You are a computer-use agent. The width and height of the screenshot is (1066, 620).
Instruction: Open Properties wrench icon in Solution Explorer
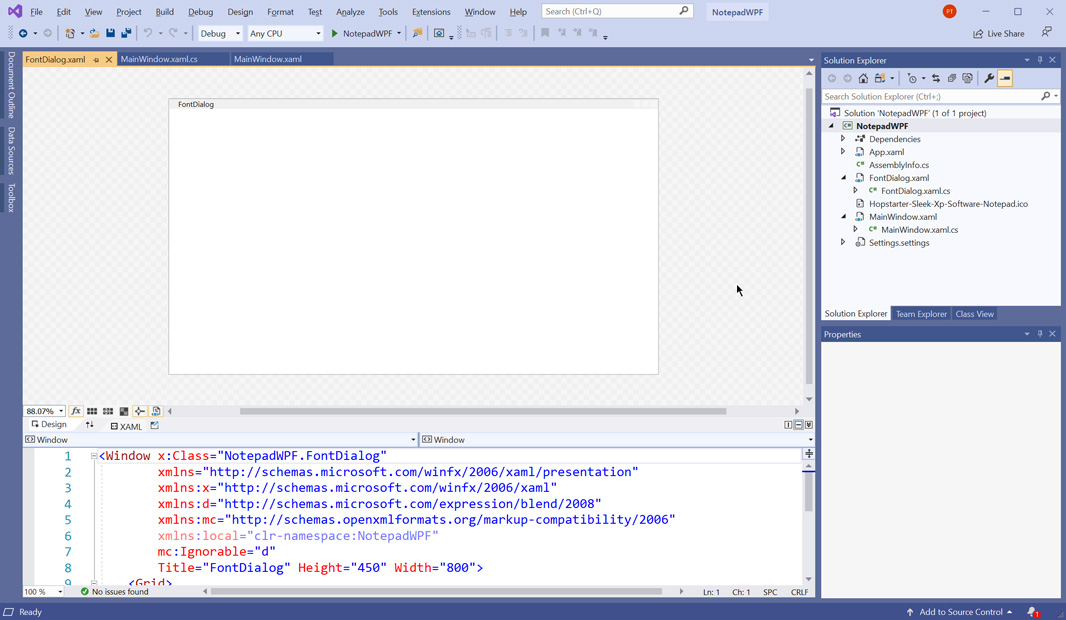coord(989,78)
